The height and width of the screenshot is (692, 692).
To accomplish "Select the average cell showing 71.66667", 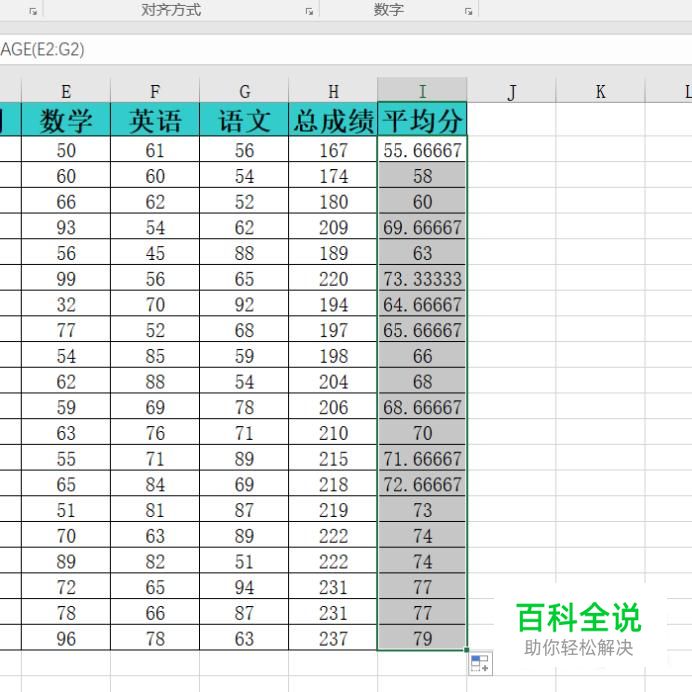I will 422,458.
